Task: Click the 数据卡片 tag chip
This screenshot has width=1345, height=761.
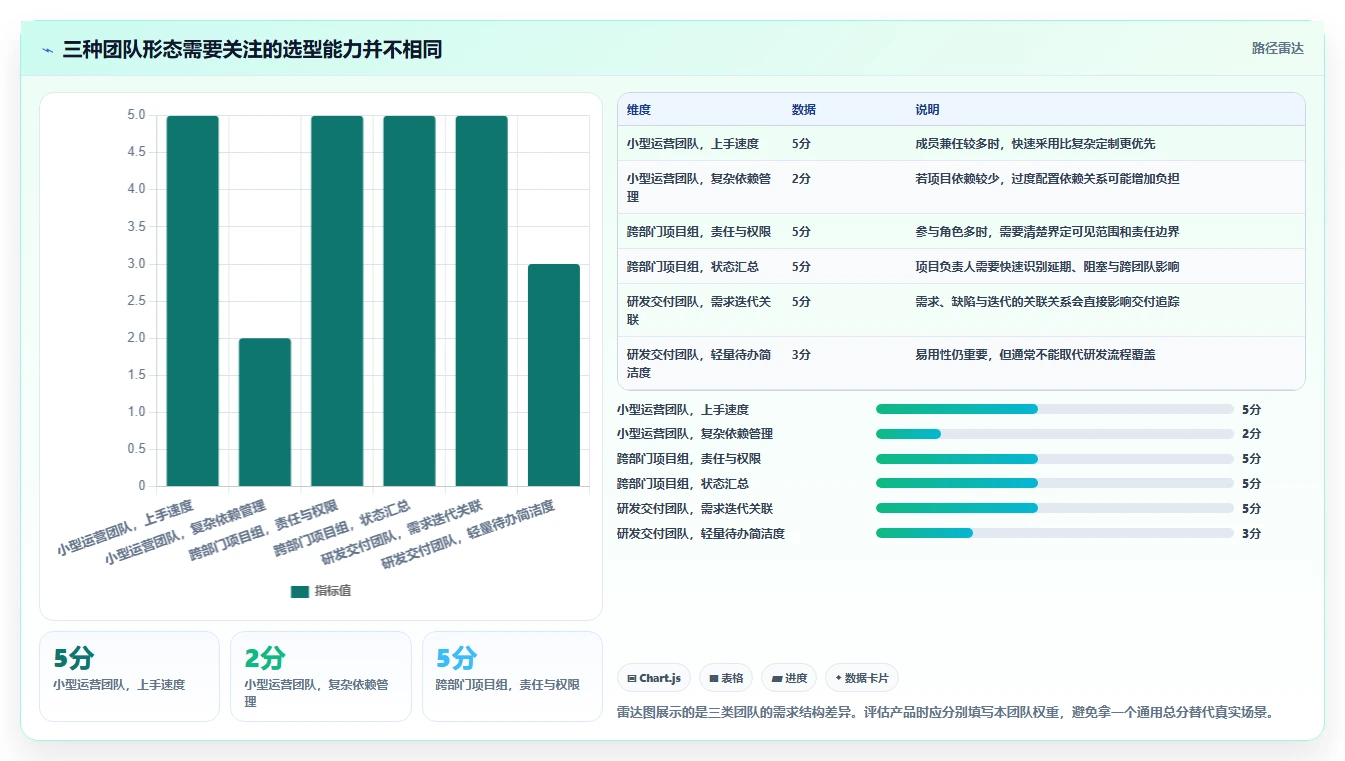Action: point(862,678)
